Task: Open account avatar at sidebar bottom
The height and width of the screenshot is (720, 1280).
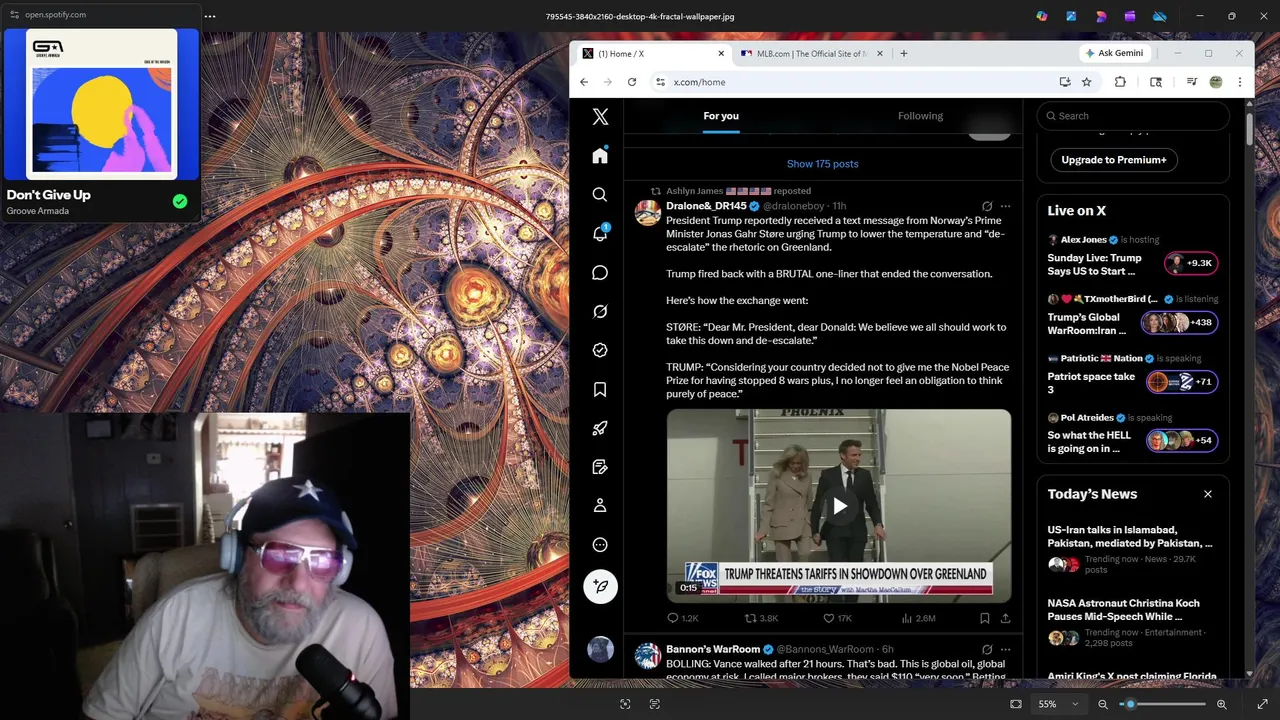Action: (x=600, y=649)
